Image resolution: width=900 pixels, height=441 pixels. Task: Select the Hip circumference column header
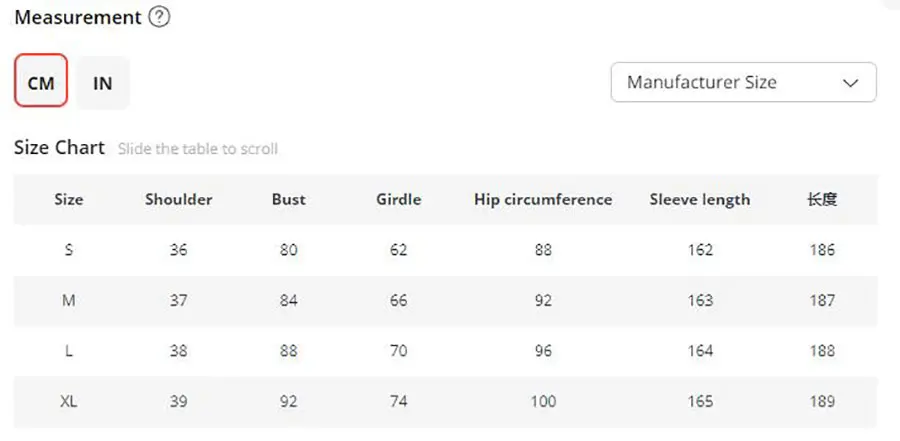tap(543, 199)
